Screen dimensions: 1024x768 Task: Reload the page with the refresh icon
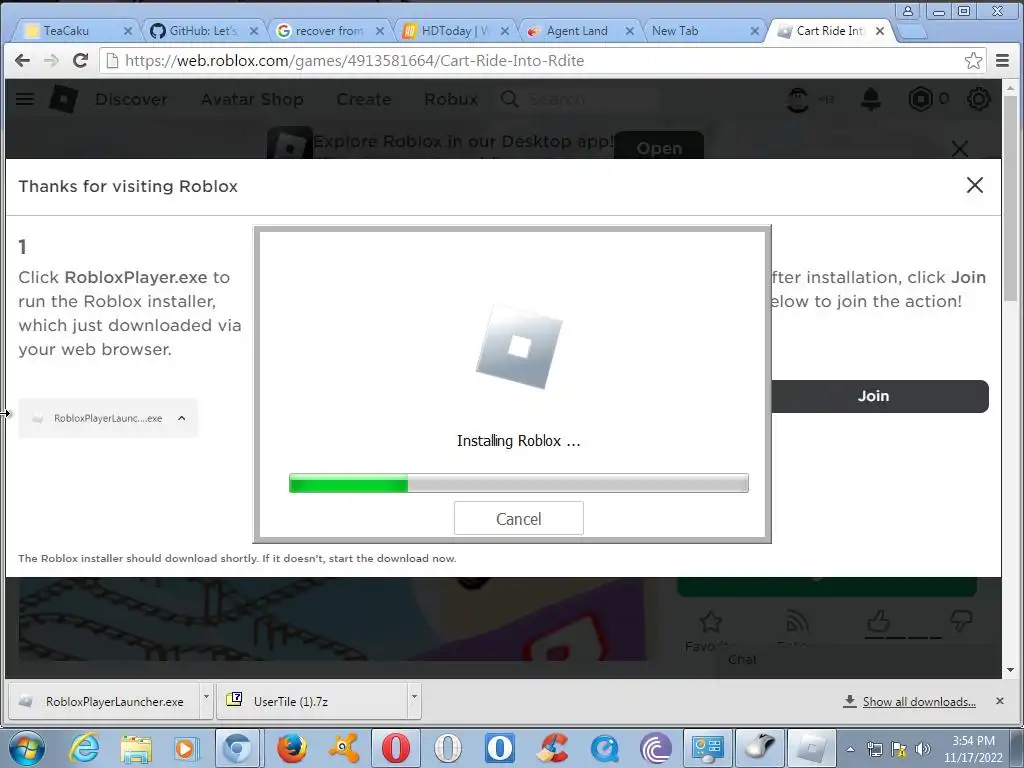pyautogui.click(x=80, y=61)
